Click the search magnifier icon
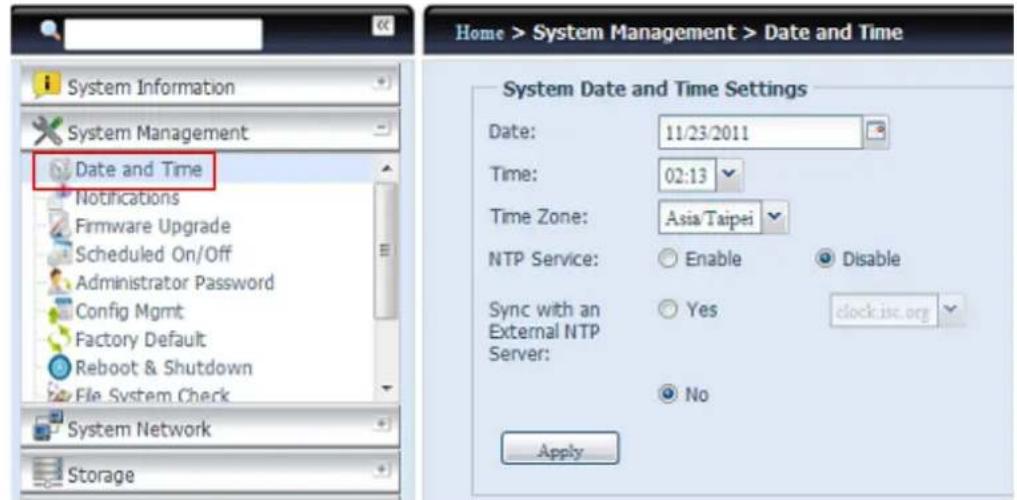Image resolution: width=1017 pixels, height=500 pixels. 49,29
